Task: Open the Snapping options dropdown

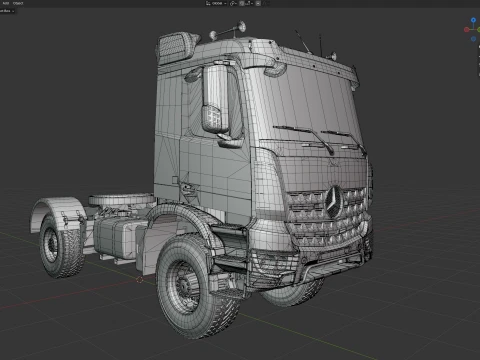Action: [x=249, y=3]
